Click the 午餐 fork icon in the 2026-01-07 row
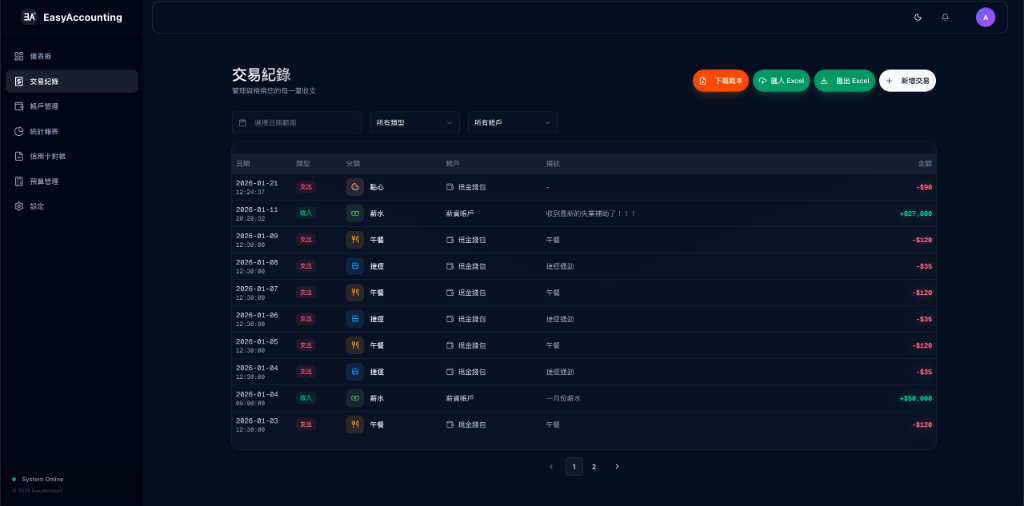The image size is (1024, 506). tap(355, 293)
